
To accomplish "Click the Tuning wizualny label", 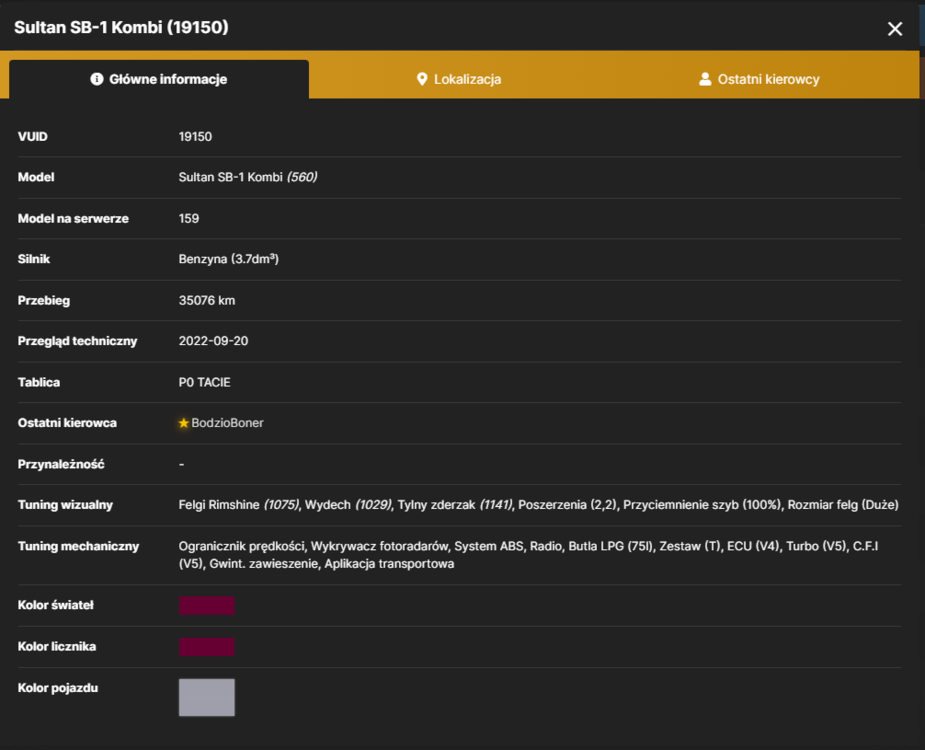I will point(65,505).
